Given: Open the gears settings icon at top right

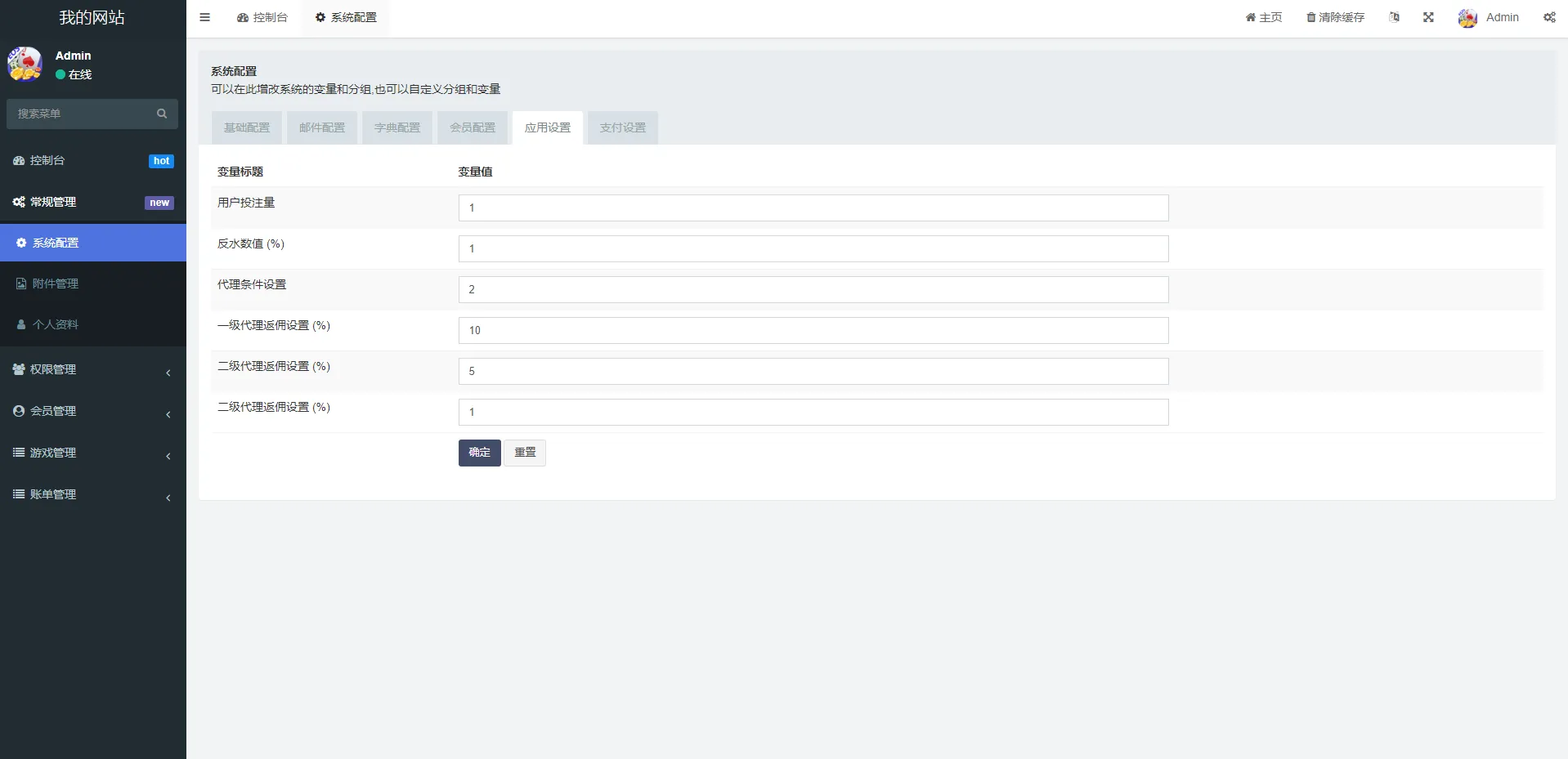Looking at the screenshot, I should click(x=1549, y=17).
